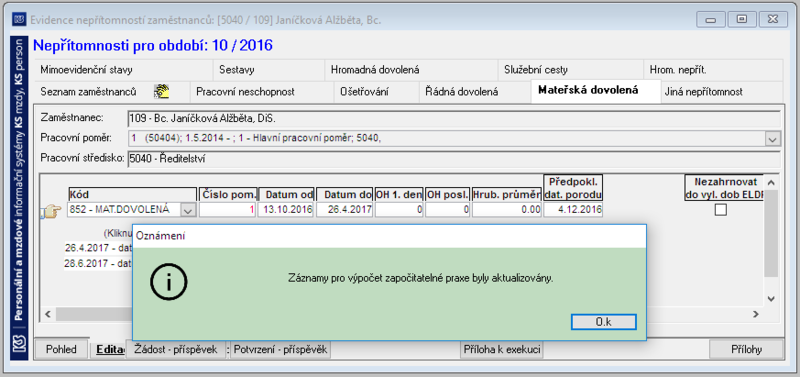Switch to the Pohled bottom tab

coord(61,349)
